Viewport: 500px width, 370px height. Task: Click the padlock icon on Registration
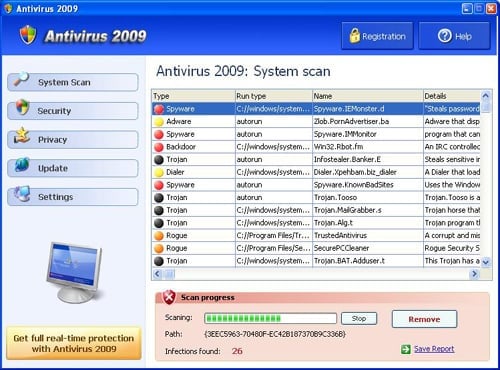(x=354, y=36)
